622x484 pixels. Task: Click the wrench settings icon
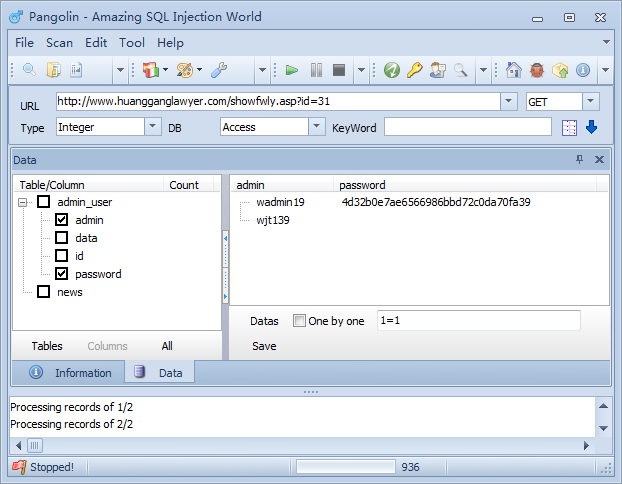219,70
